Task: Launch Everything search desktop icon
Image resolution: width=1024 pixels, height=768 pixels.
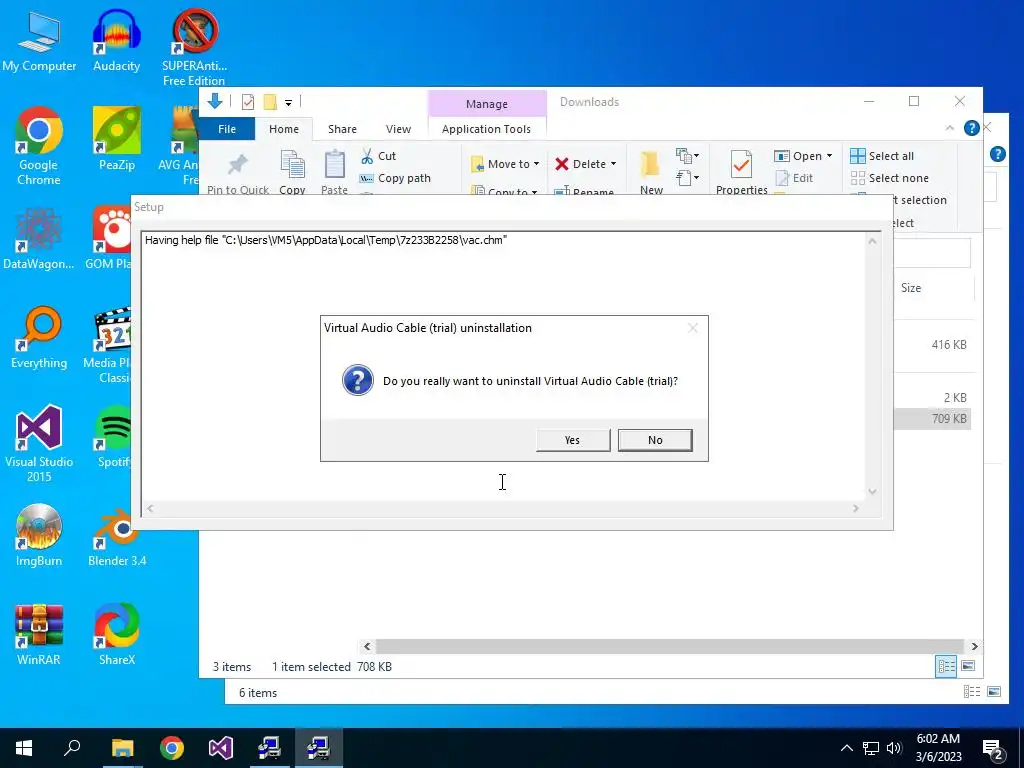Action: point(39,338)
